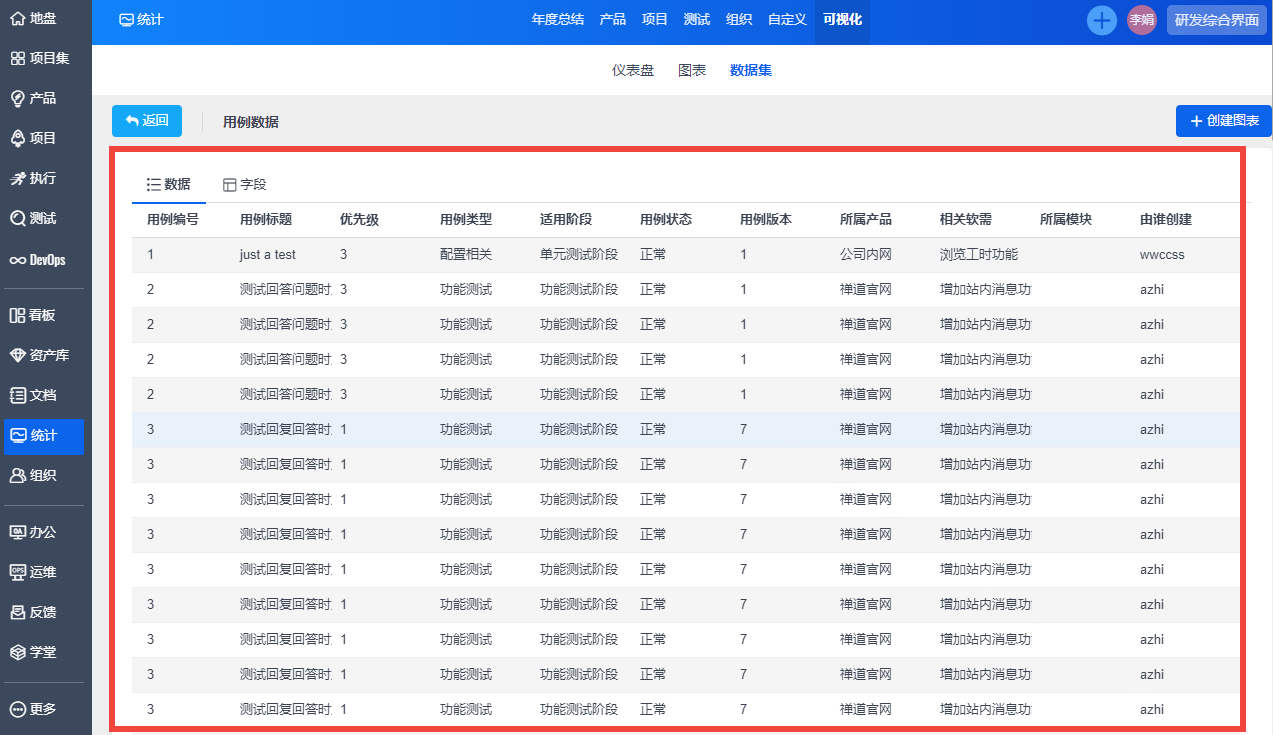Image resolution: width=1273 pixels, height=735 pixels.
Task: Select the 年度总结 top menu item
Action: coord(557,19)
